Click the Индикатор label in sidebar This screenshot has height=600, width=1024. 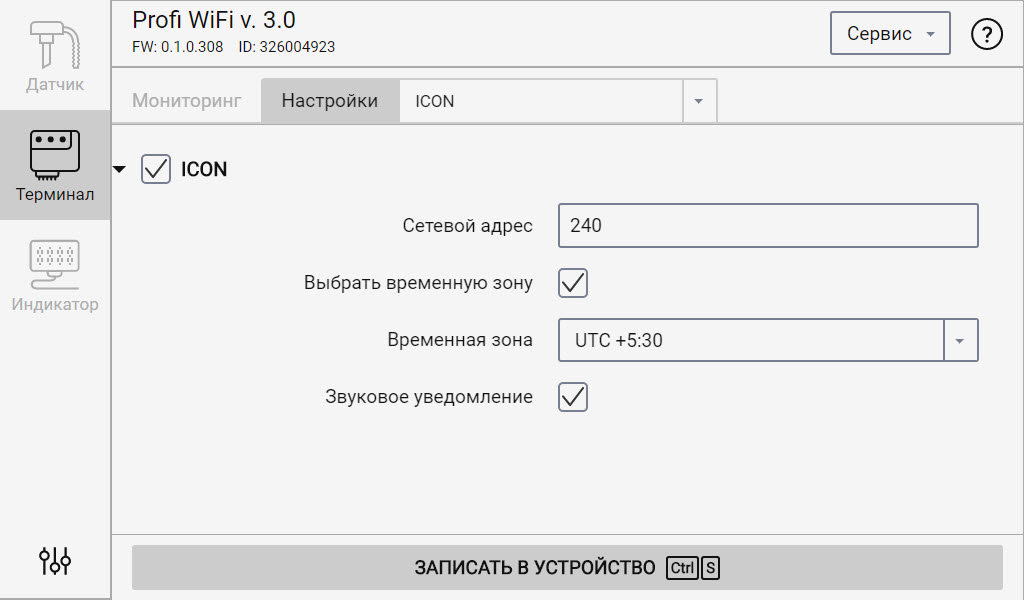point(55,304)
